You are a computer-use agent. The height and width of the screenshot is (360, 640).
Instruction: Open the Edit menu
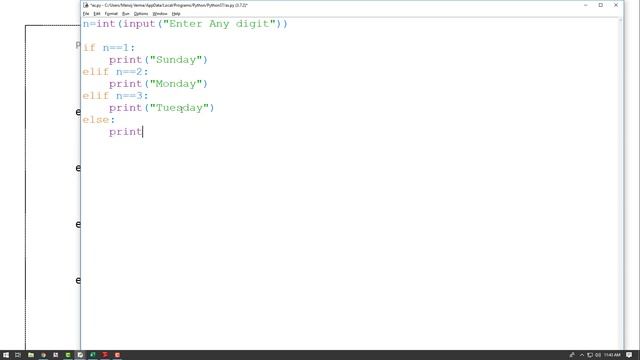(x=97, y=13)
